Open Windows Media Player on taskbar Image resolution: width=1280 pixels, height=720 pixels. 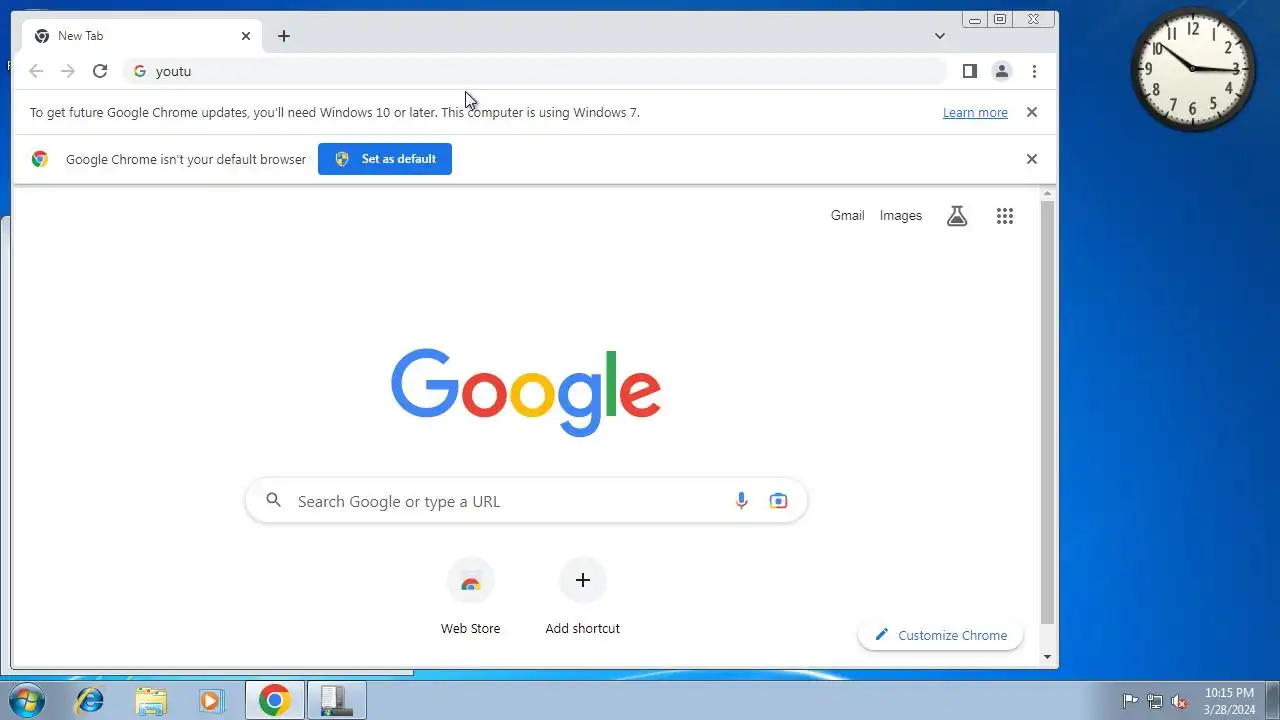tap(211, 701)
